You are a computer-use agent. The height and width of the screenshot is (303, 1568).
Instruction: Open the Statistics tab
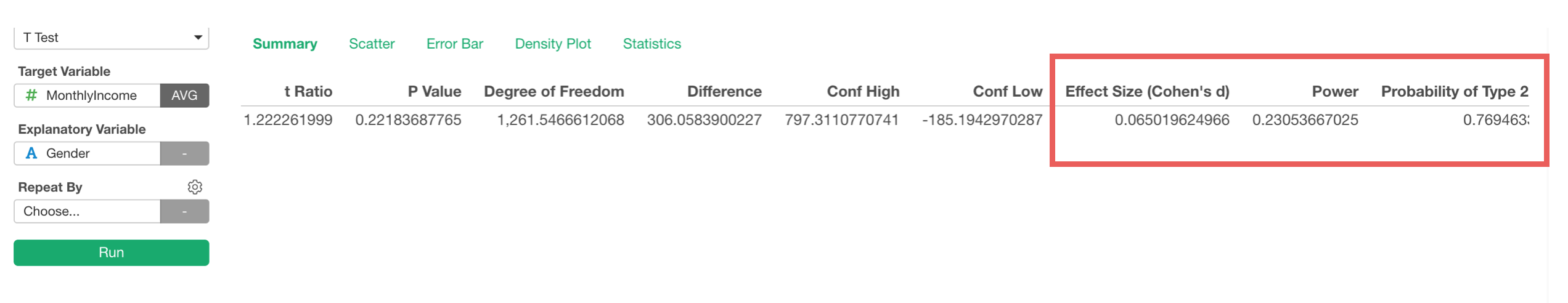point(651,44)
